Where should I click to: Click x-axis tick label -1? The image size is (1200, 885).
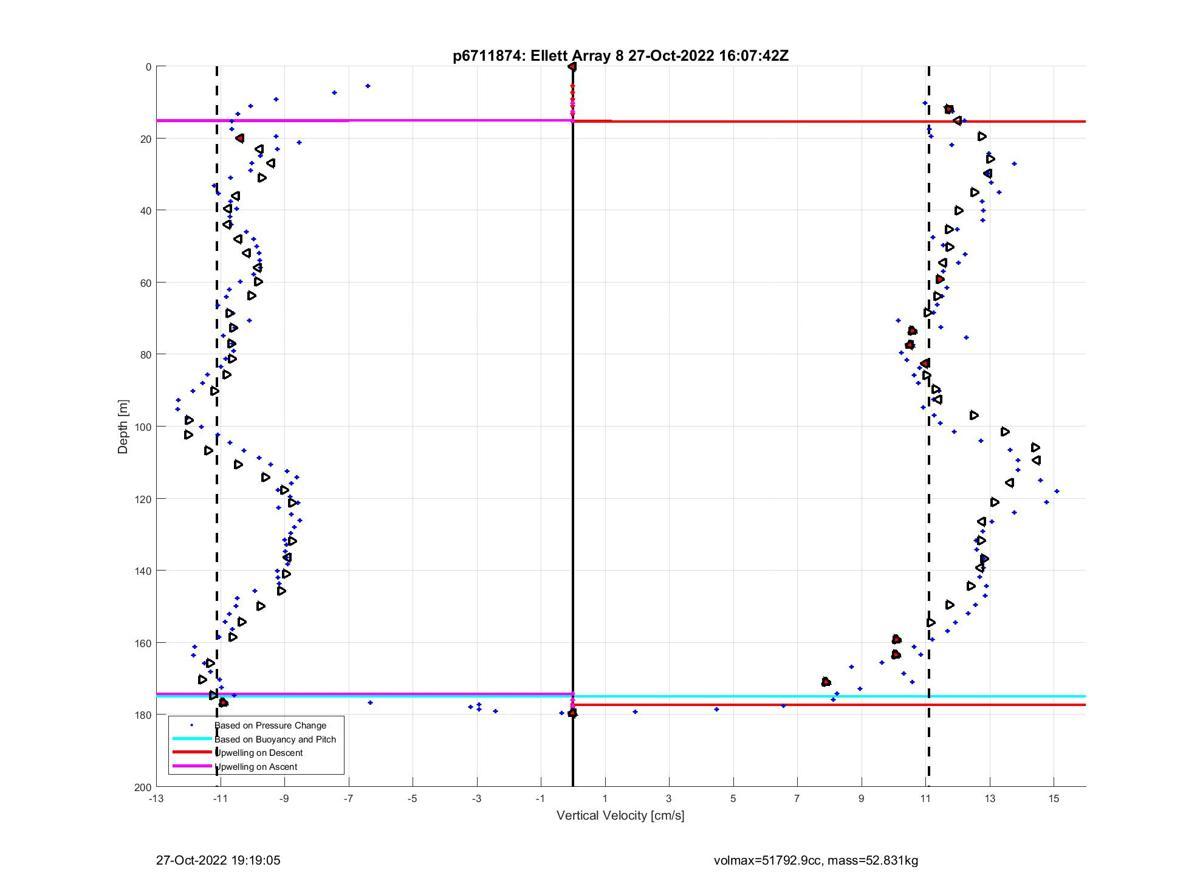[x=541, y=798]
